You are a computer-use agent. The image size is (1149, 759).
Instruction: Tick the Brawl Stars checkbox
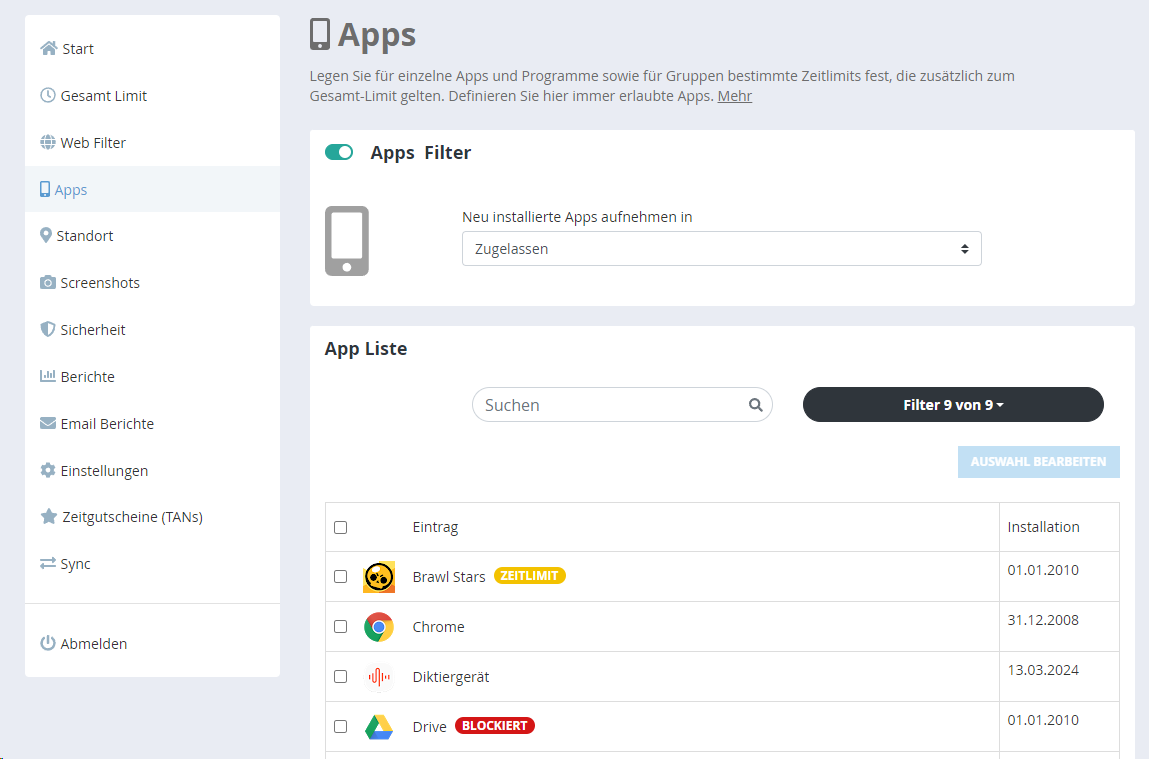click(340, 577)
